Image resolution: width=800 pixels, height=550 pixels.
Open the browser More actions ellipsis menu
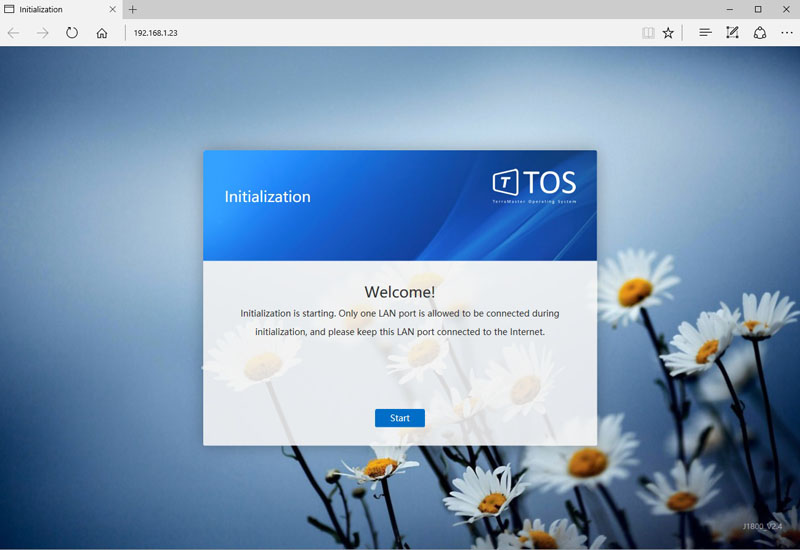click(x=787, y=33)
